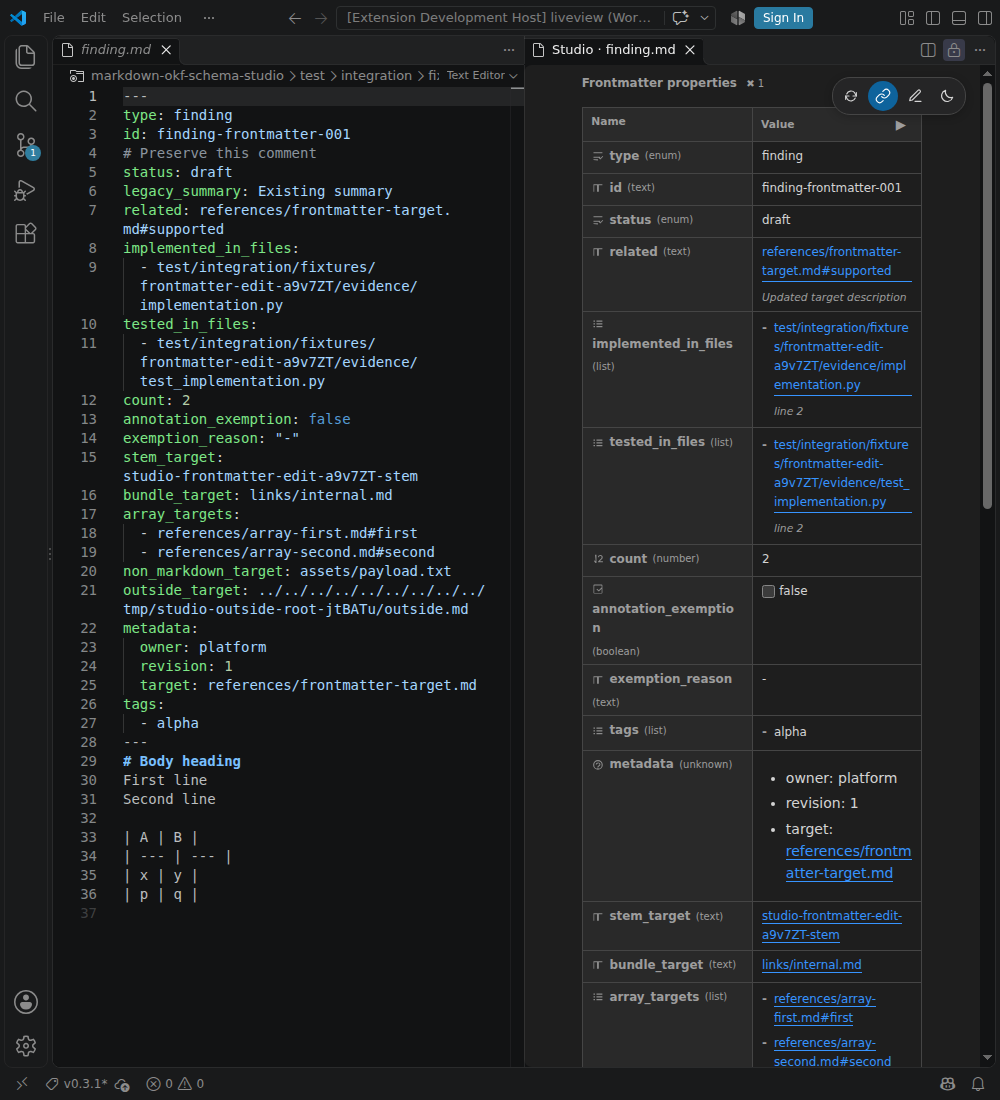This screenshot has height=1100, width=1000.
Task: Open the Manage gear menu
Action: point(26,1046)
